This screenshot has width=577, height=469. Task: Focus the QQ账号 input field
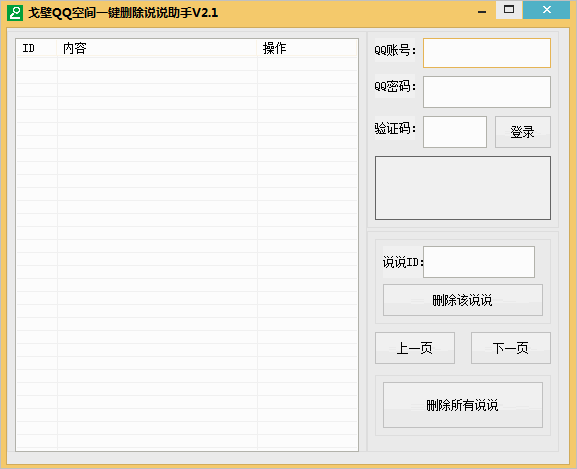point(486,53)
